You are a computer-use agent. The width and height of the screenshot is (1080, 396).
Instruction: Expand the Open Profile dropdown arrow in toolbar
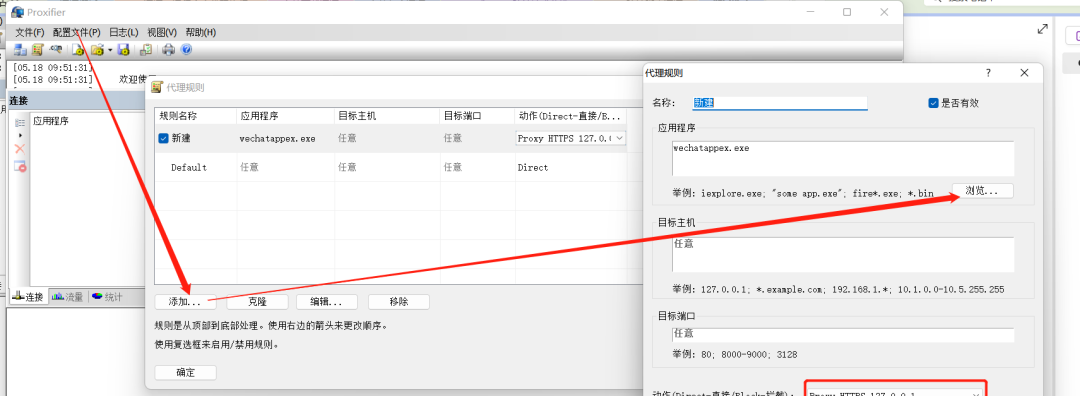[x=110, y=50]
